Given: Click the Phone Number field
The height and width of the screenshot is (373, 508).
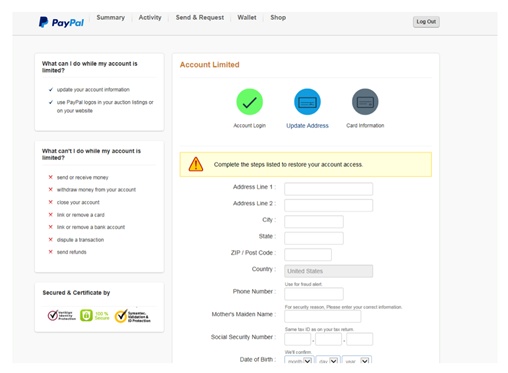Looking at the screenshot, I should (314, 294).
